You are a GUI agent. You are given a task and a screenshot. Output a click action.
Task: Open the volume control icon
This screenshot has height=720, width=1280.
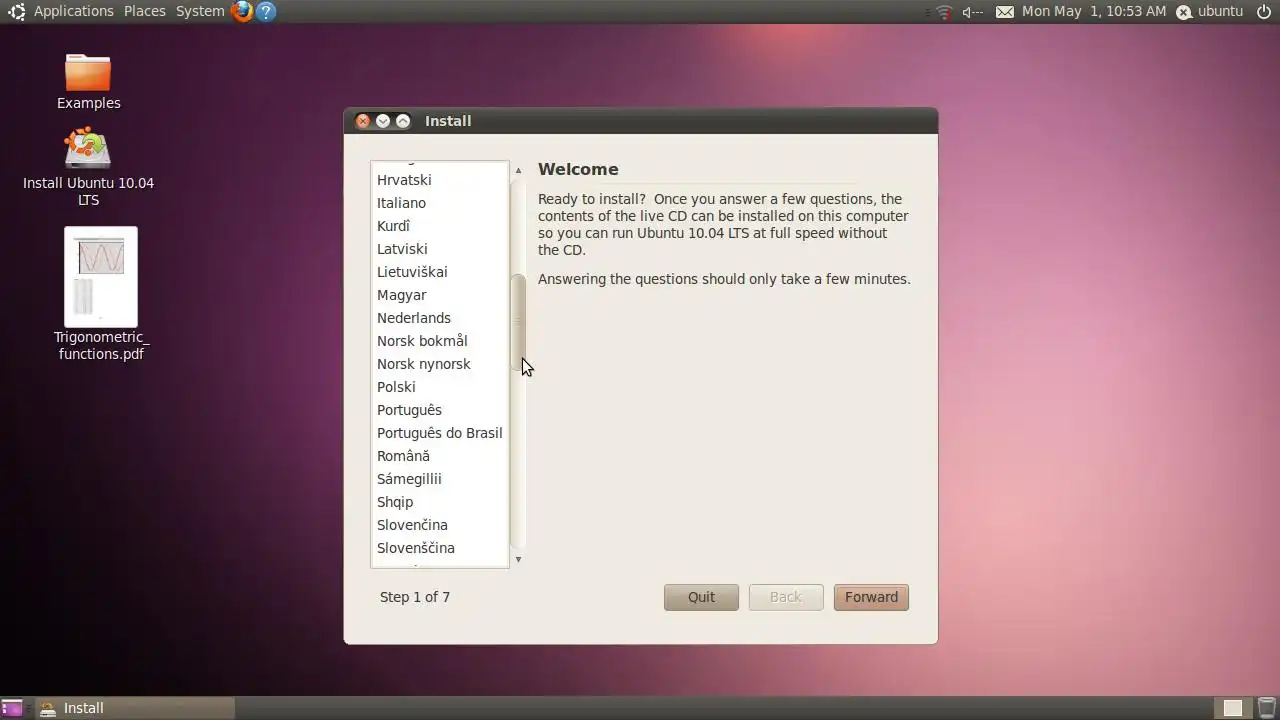[x=972, y=12]
